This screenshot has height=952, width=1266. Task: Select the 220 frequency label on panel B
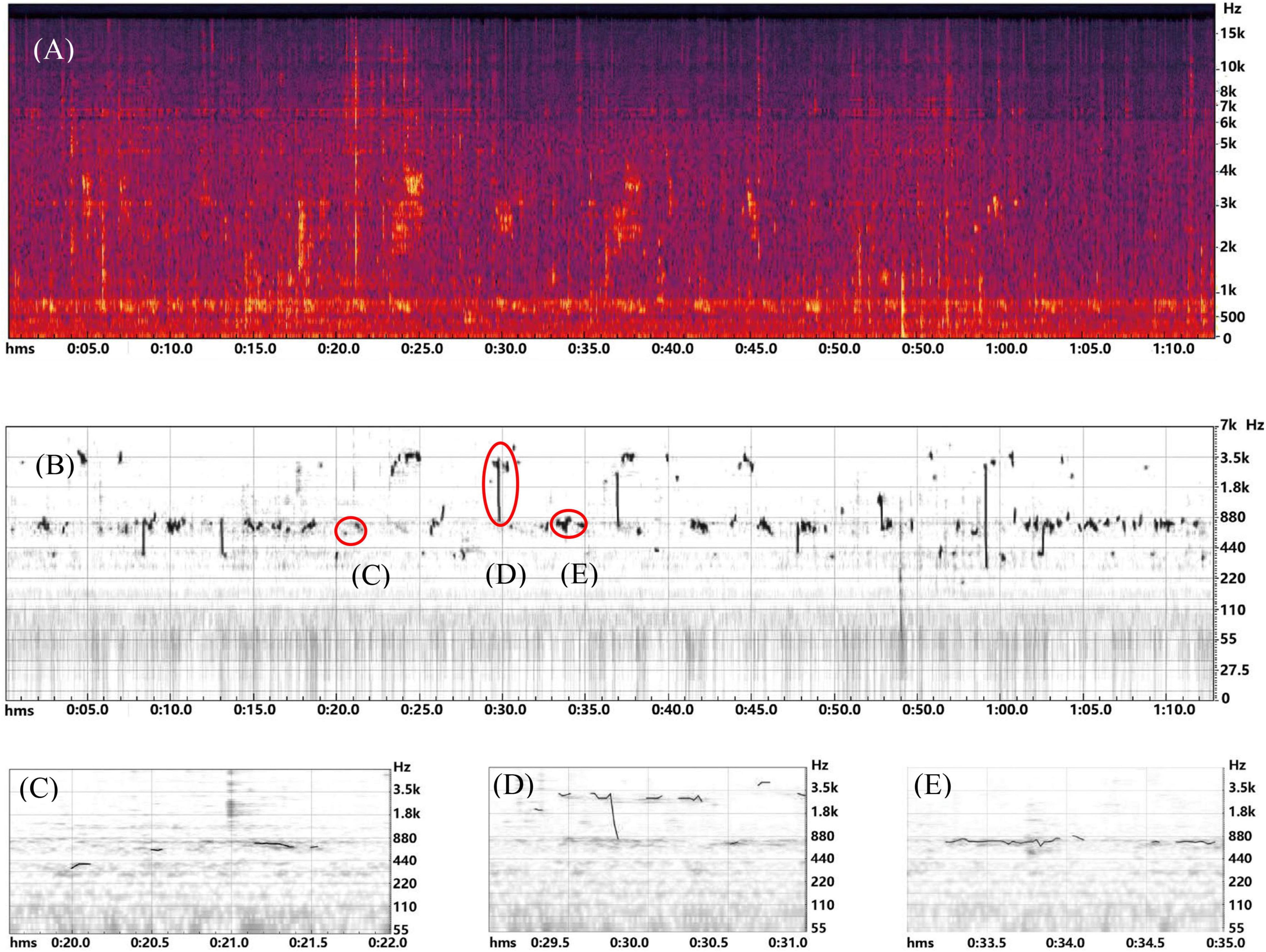[1233, 578]
